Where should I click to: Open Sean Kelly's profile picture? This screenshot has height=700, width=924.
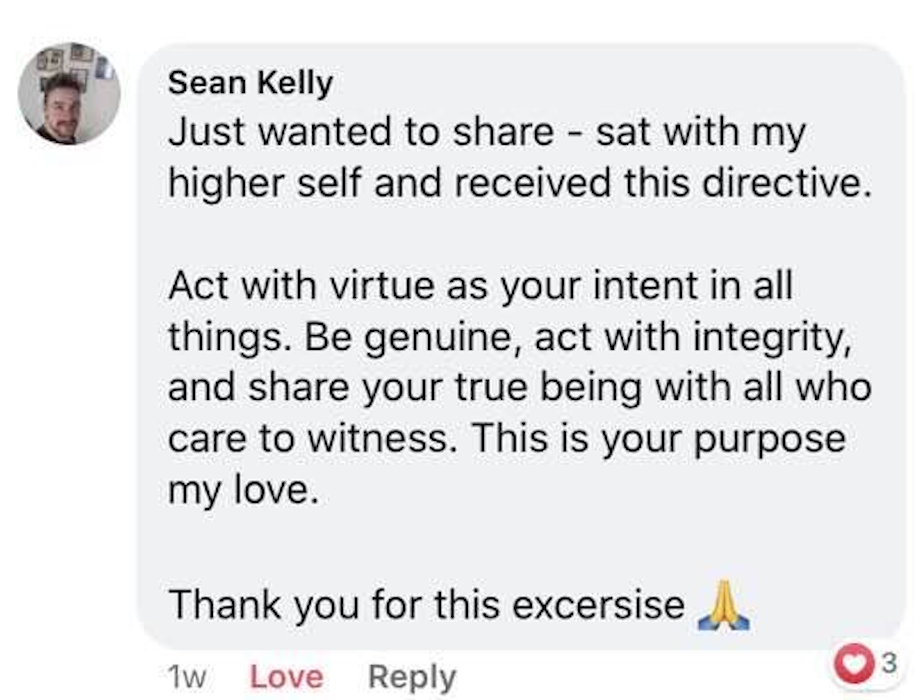click(x=69, y=94)
